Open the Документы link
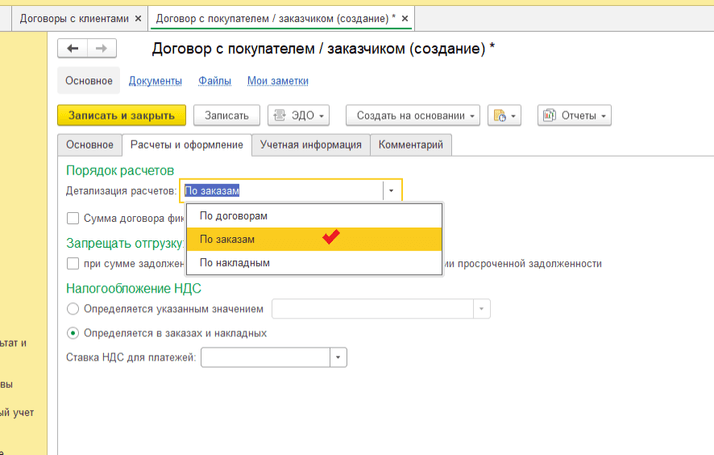This screenshot has height=455, width=714. tap(155, 81)
